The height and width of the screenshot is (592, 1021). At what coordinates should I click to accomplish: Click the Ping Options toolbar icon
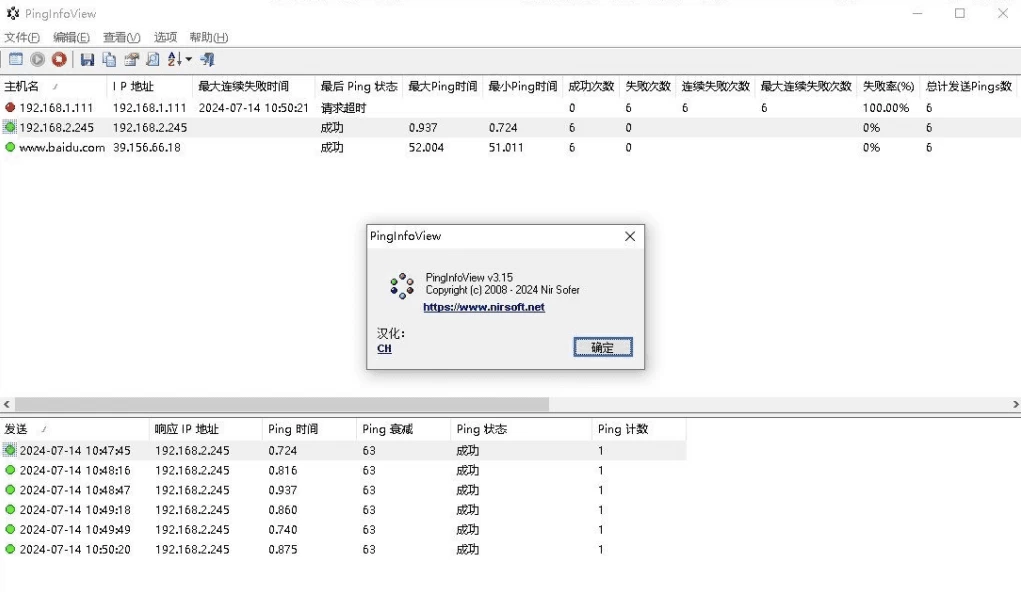tap(16, 60)
